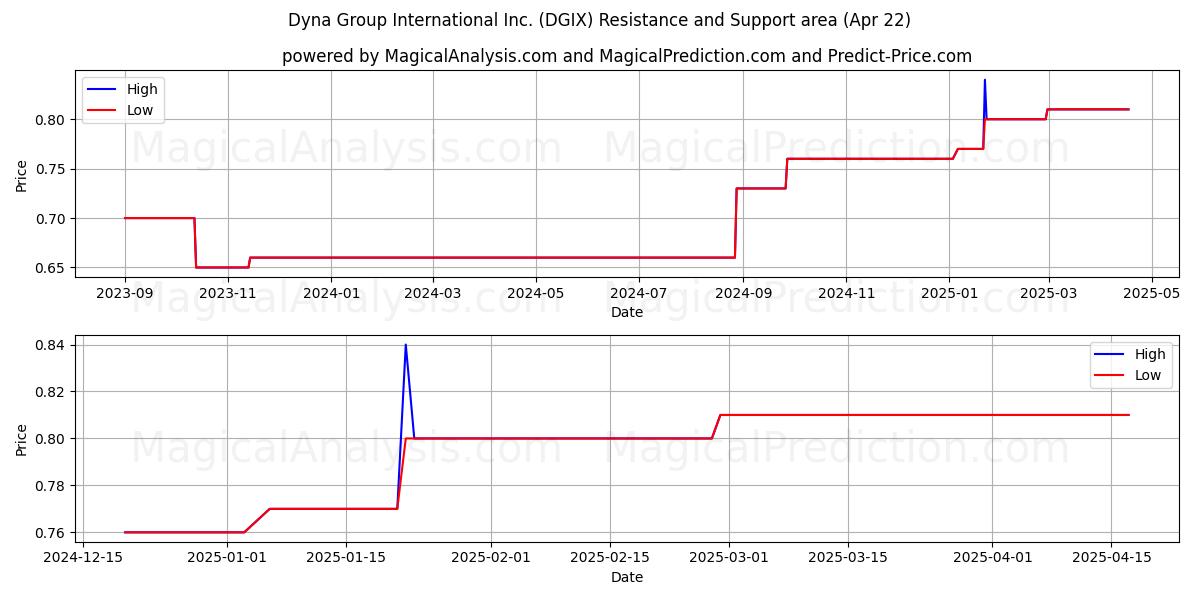The width and height of the screenshot is (1200, 600).
Task: Click the 2025-04-01 date tick label
Action: 992,558
